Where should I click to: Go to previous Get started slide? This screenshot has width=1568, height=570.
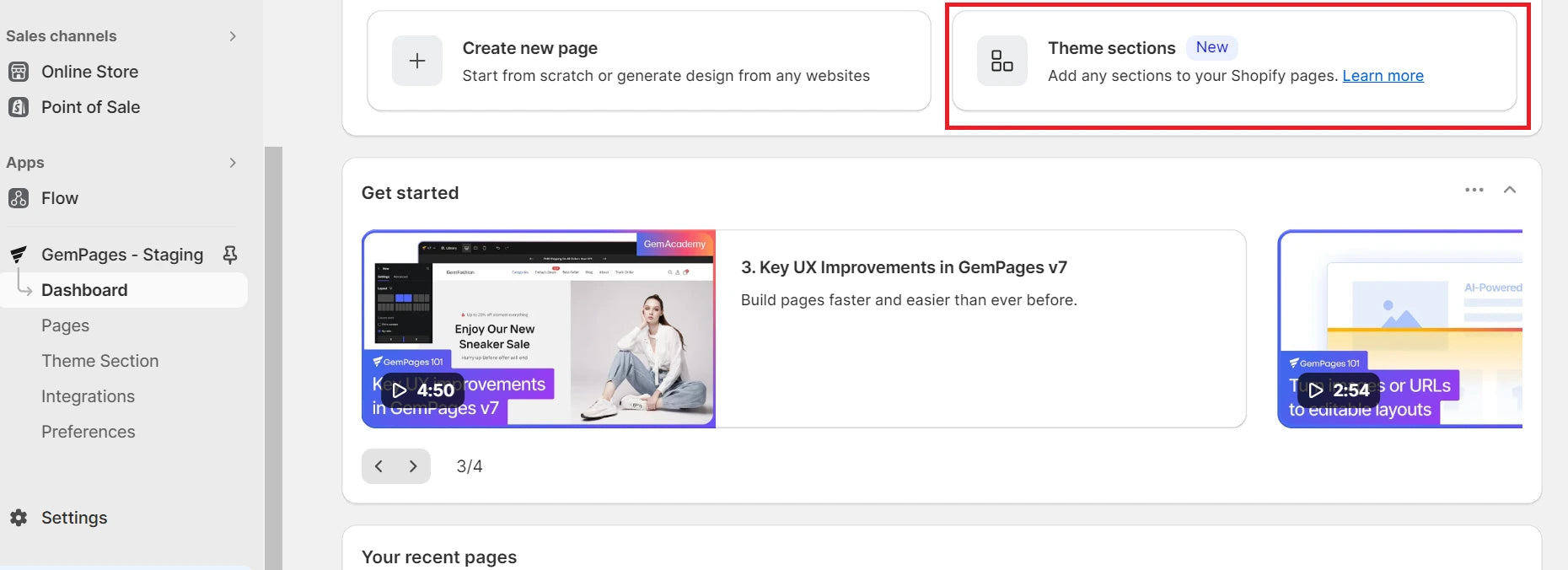pos(379,466)
